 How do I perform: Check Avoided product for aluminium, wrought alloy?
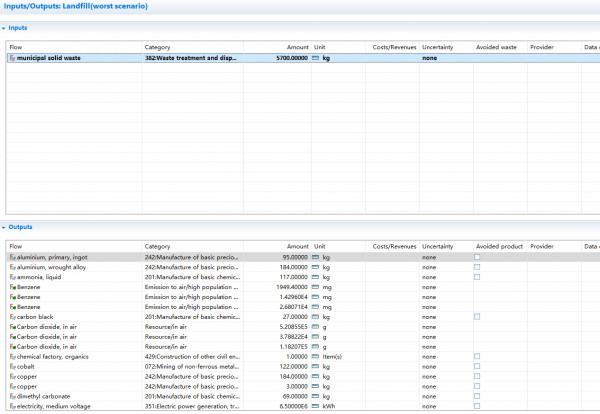(x=477, y=267)
